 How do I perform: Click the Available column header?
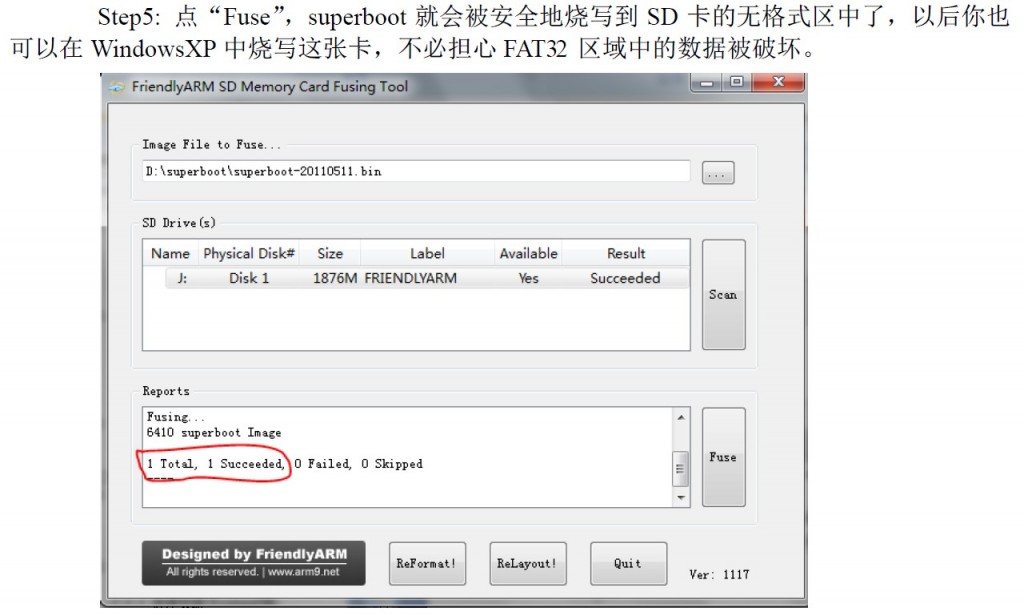528,253
